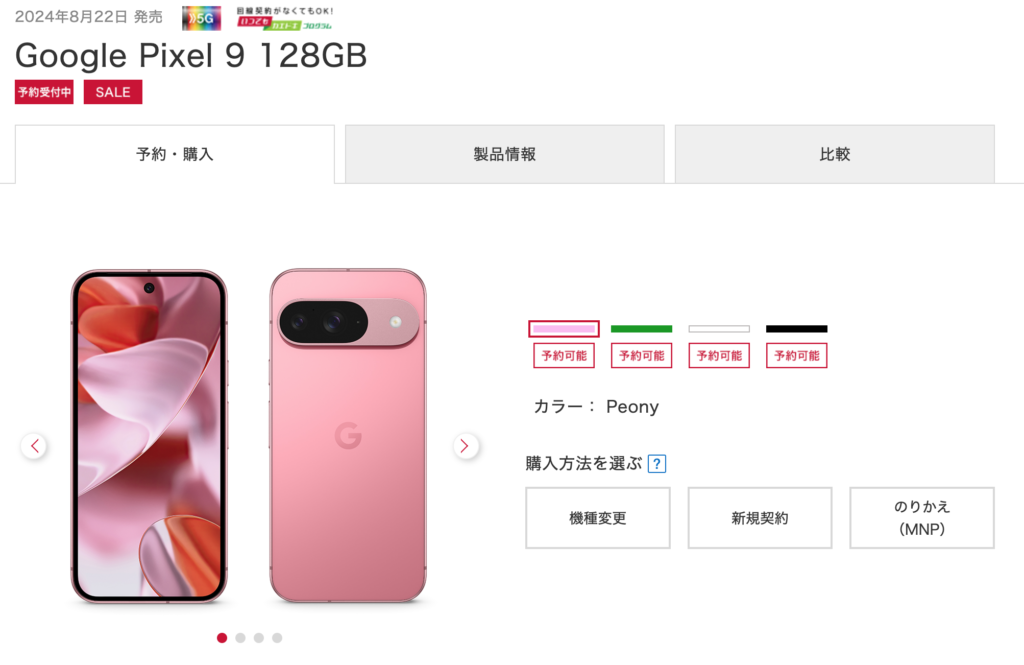Image resolution: width=1024 pixels, height=665 pixels.
Task: Jump to the fourth carousel dot
Action: [x=277, y=638]
